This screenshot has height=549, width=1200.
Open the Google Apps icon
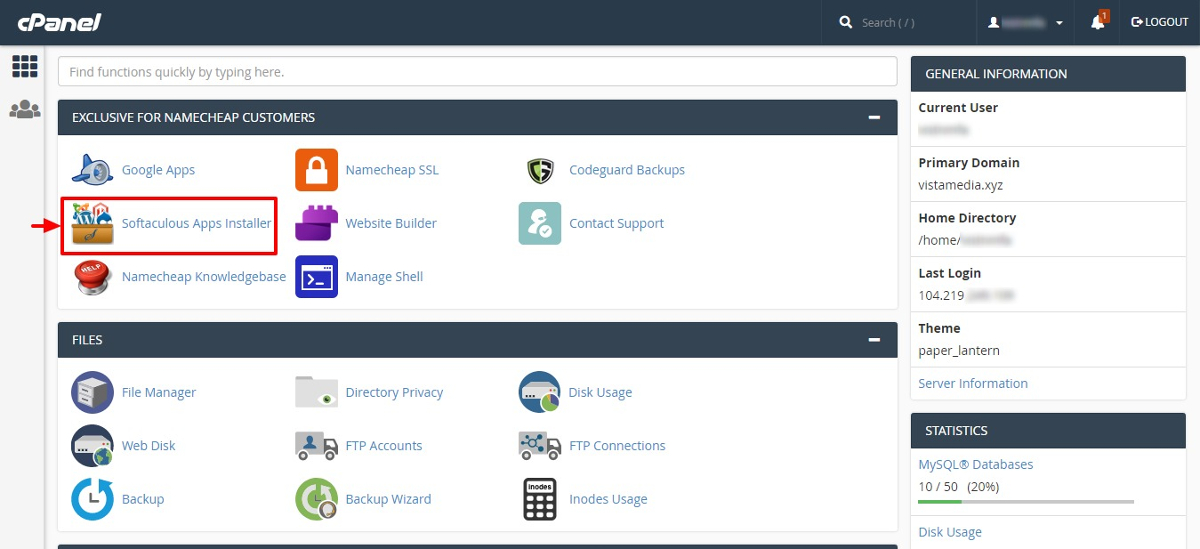93,170
